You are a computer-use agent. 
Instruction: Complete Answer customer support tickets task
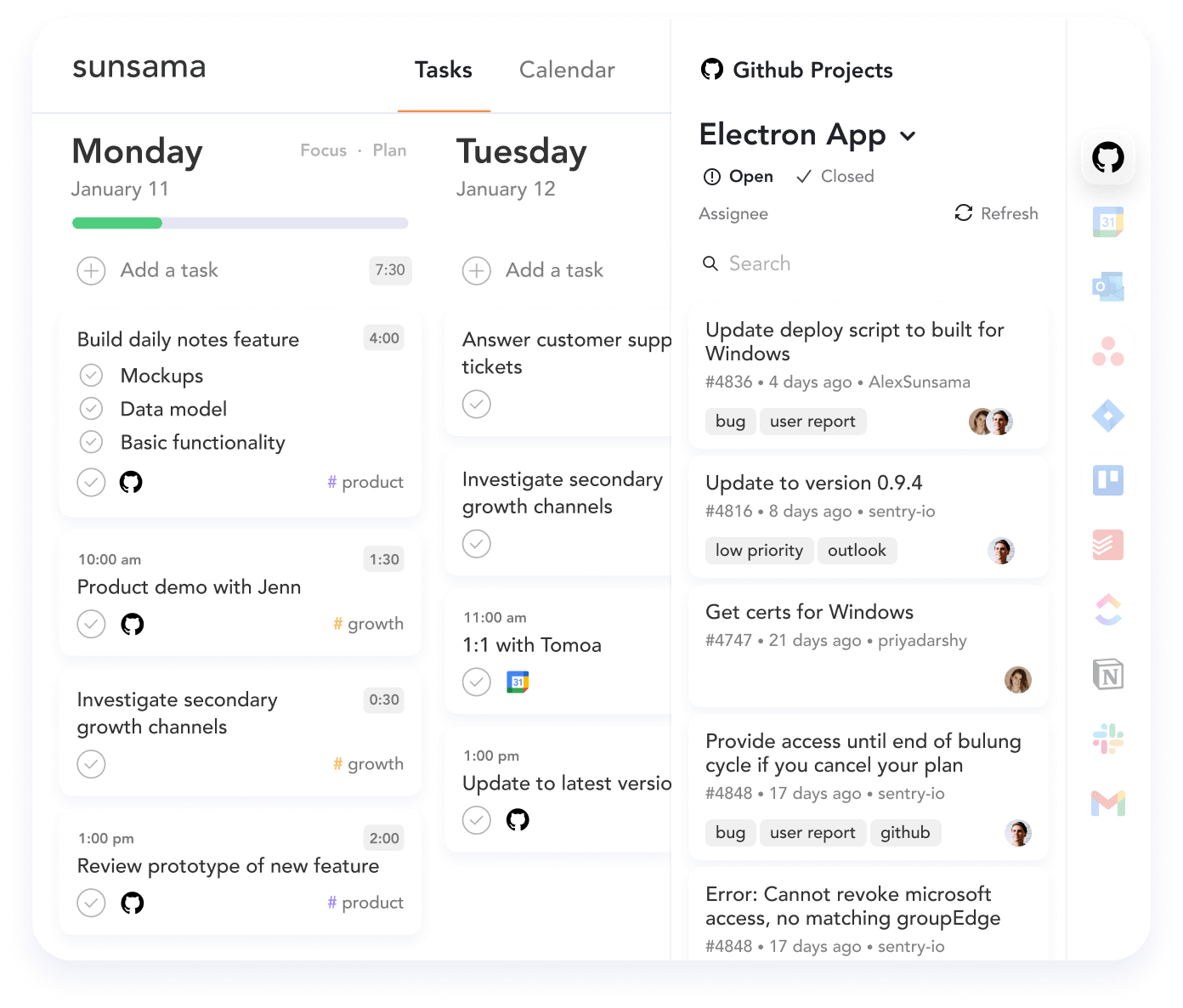[x=477, y=404]
